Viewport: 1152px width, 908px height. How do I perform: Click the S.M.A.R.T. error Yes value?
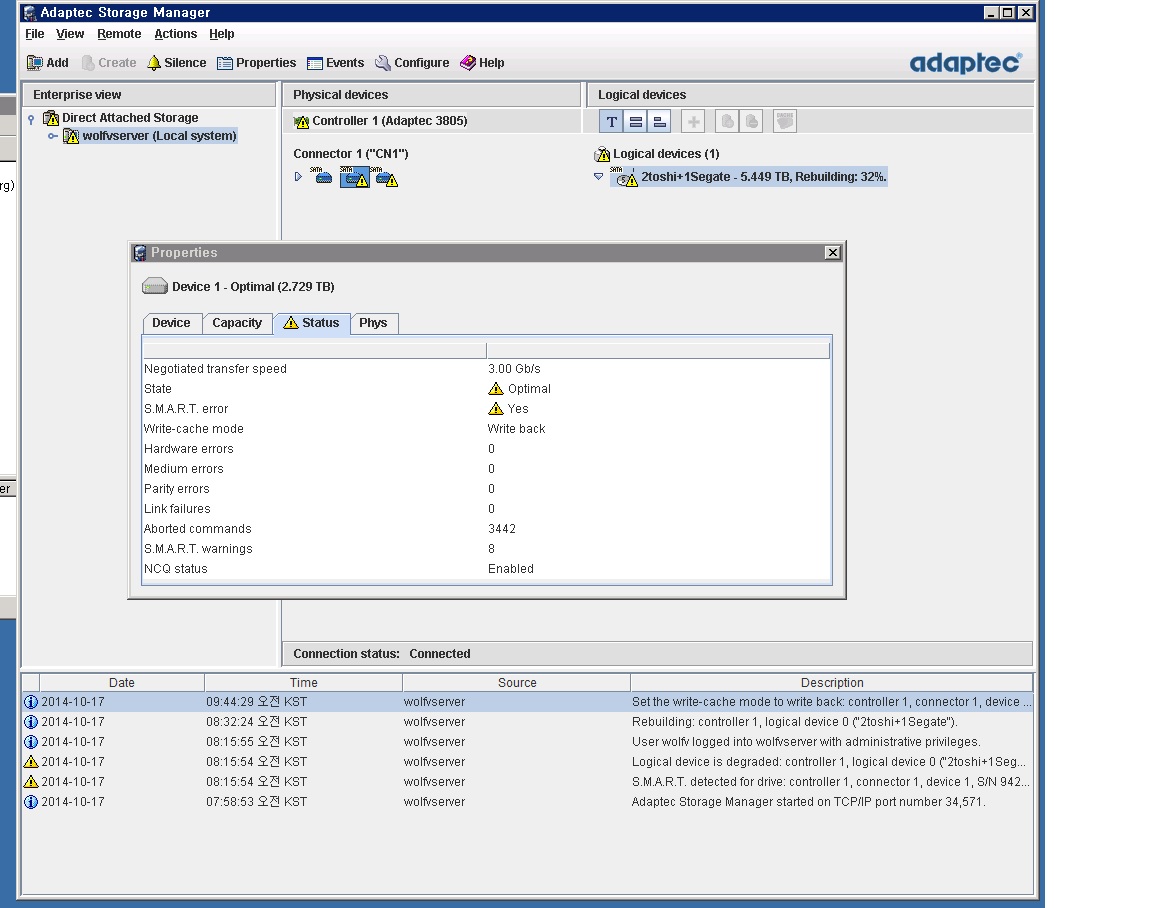click(518, 409)
